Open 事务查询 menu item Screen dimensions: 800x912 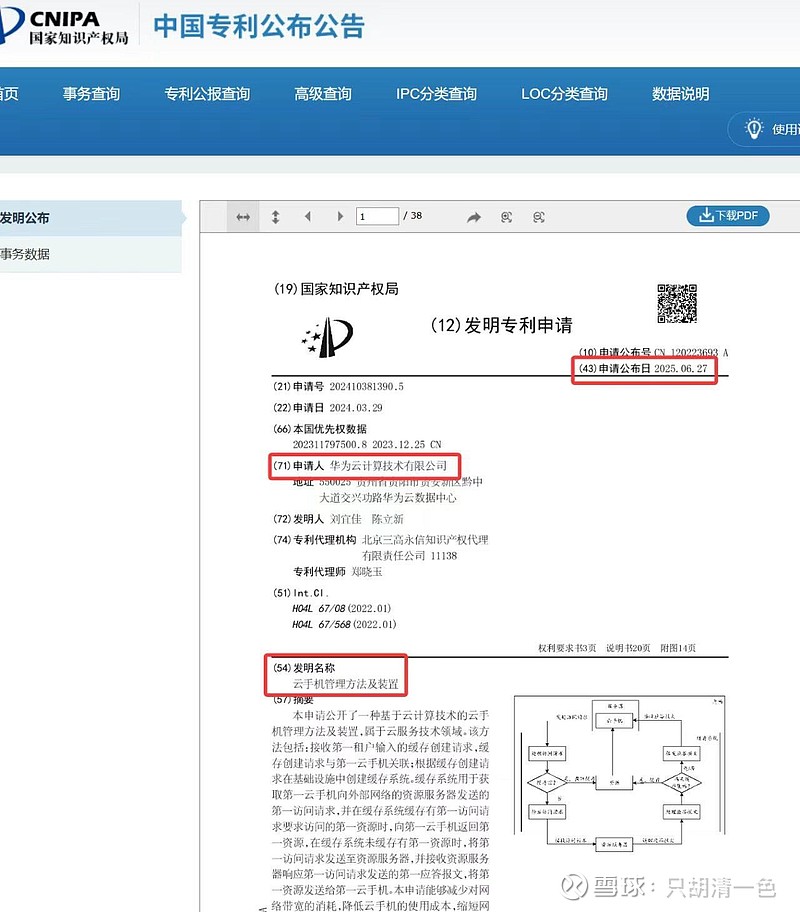click(x=91, y=94)
